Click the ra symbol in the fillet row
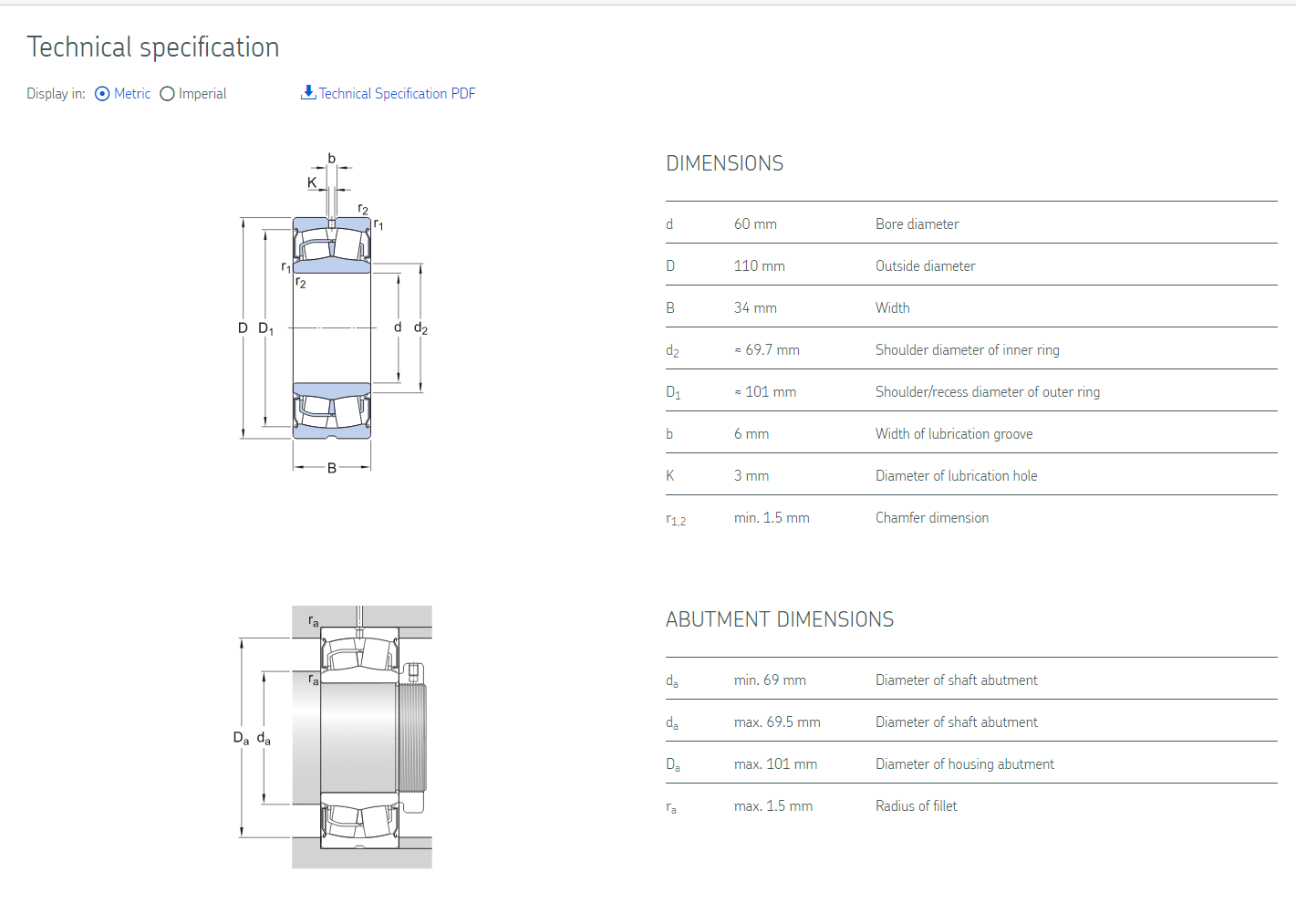Image resolution: width=1296 pixels, height=924 pixels. coord(671,807)
